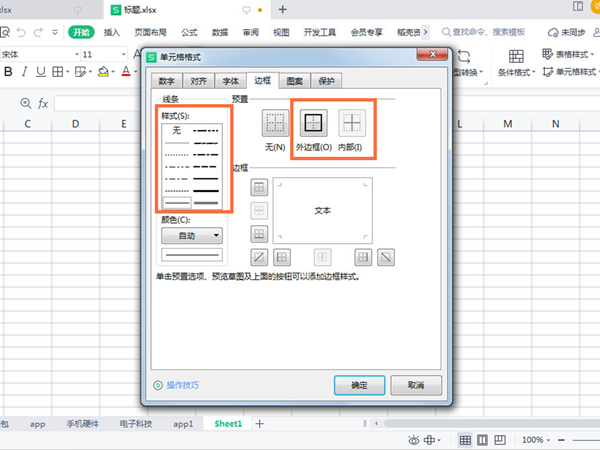This screenshot has width=600, height=450.
Task: Select the 无 no-border preset icon
Action: (274, 124)
